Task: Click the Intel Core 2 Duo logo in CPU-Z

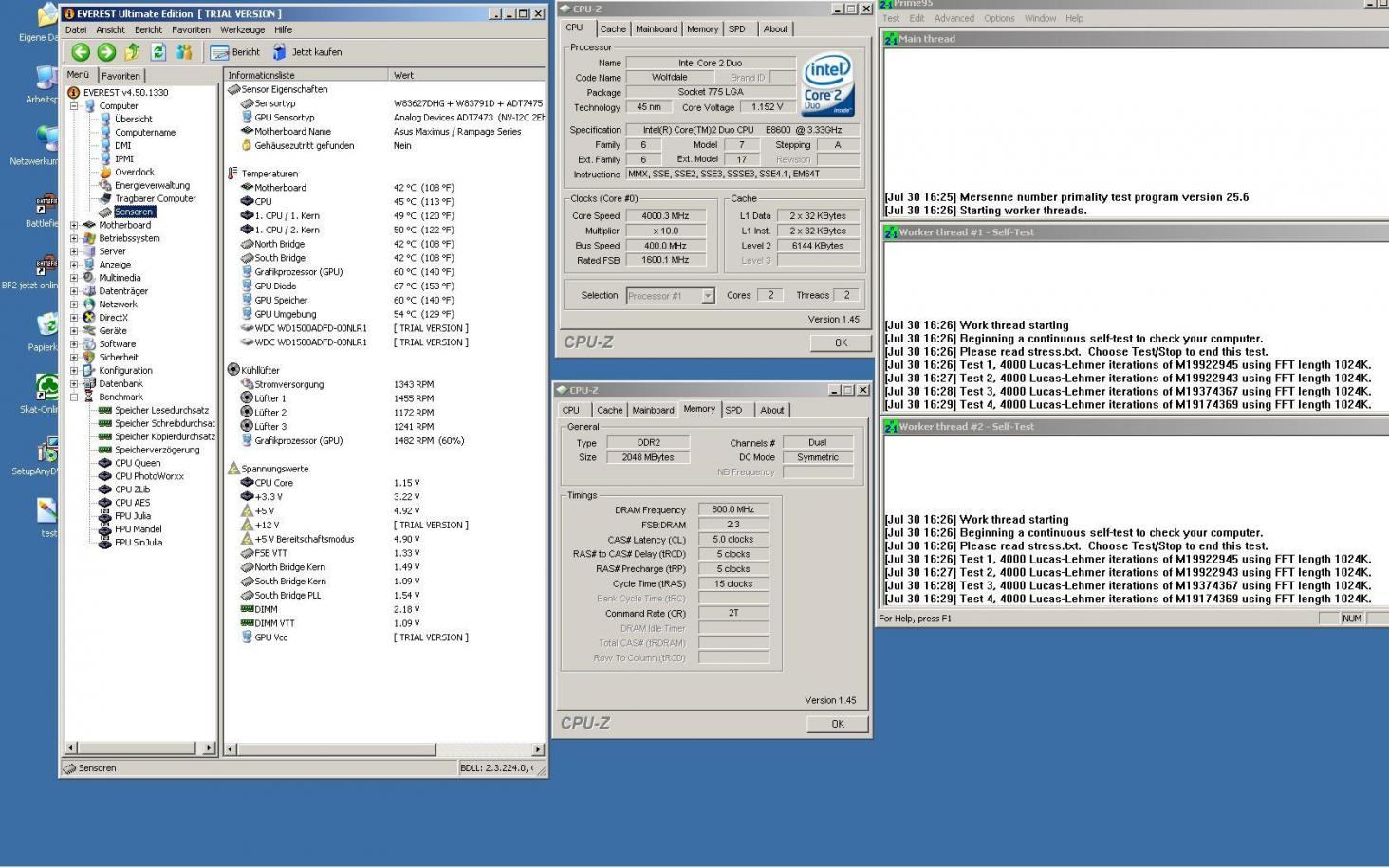Action: tap(827, 84)
